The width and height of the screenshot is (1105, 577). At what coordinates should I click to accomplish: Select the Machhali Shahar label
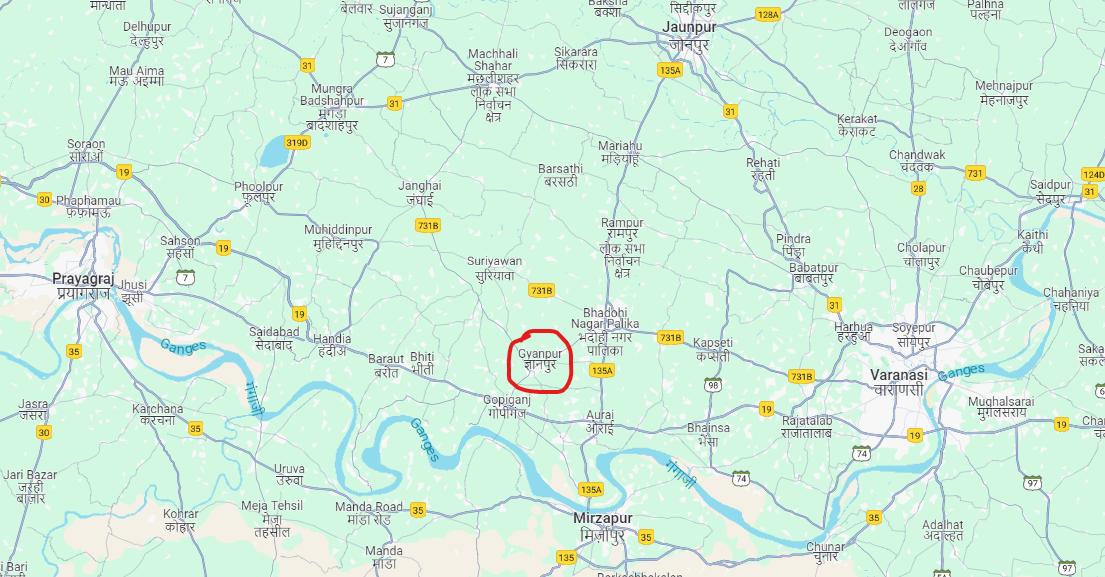point(493,85)
